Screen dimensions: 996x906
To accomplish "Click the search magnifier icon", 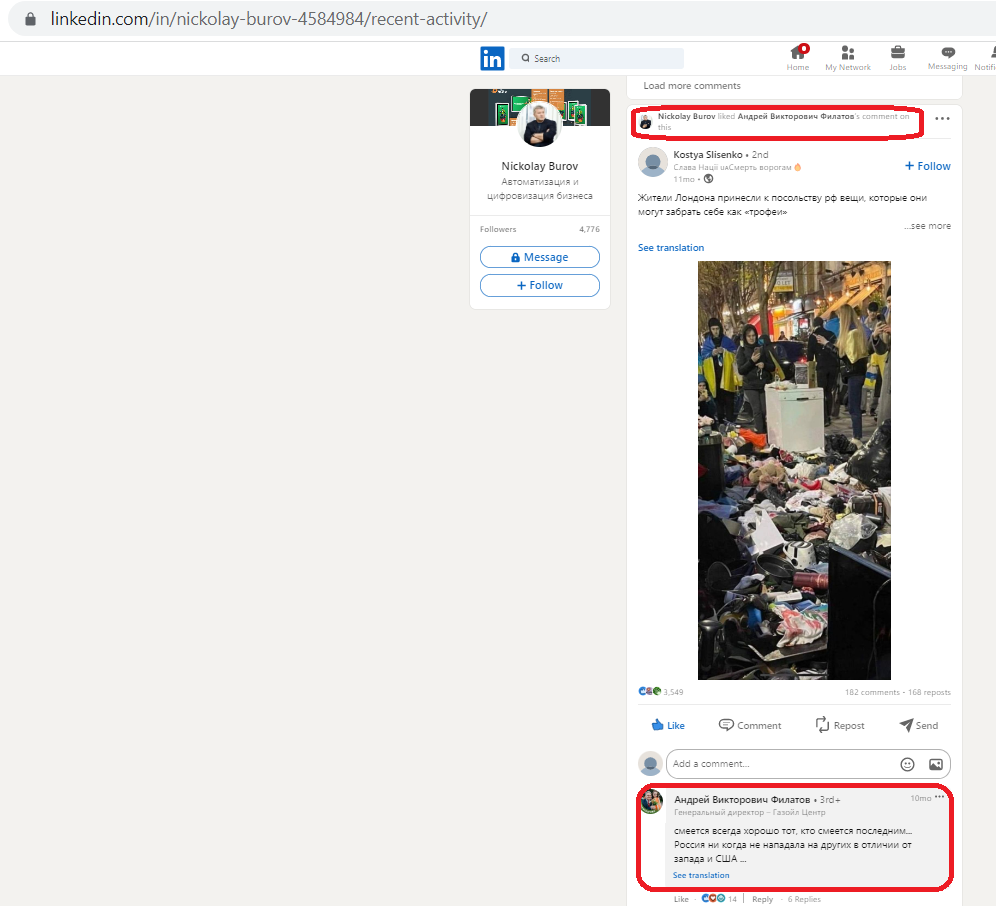I will [x=525, y=58].
